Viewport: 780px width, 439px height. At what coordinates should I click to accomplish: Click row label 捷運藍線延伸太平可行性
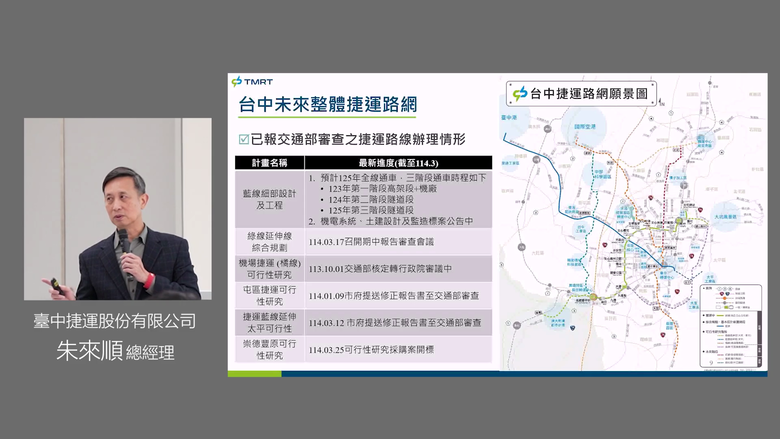(269, 323)
